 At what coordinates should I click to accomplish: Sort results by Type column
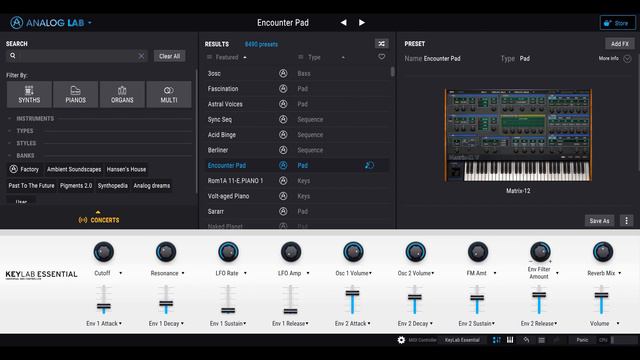tap(314, 58)
